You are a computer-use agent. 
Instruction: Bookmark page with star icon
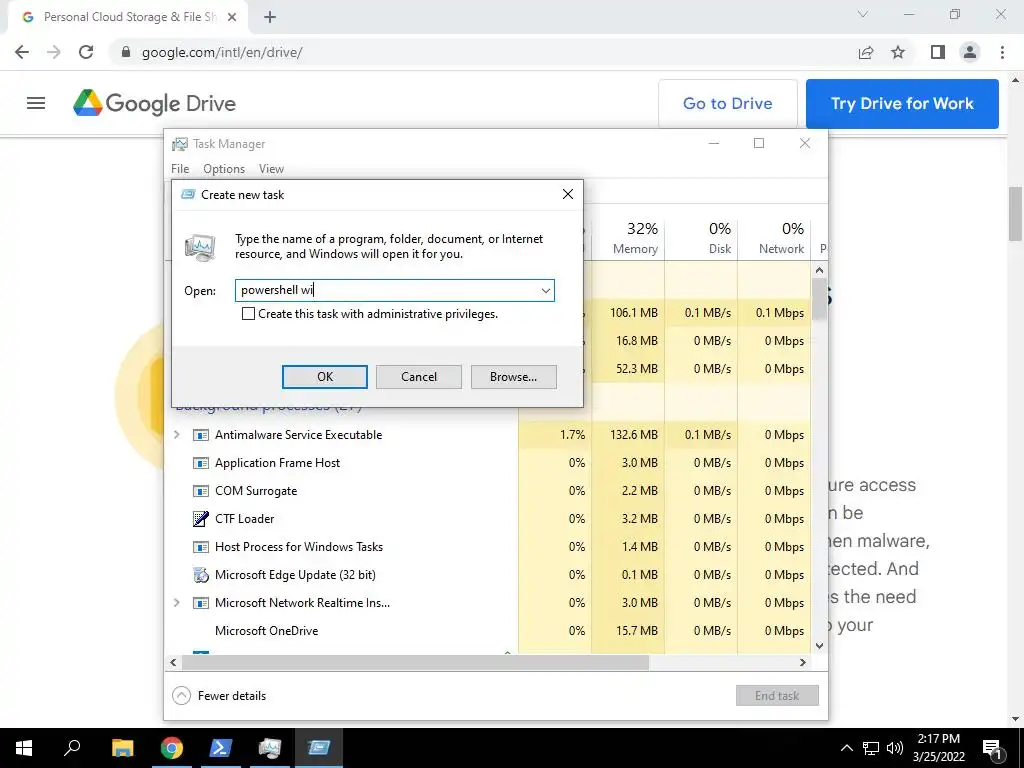[x=898, y=52]
